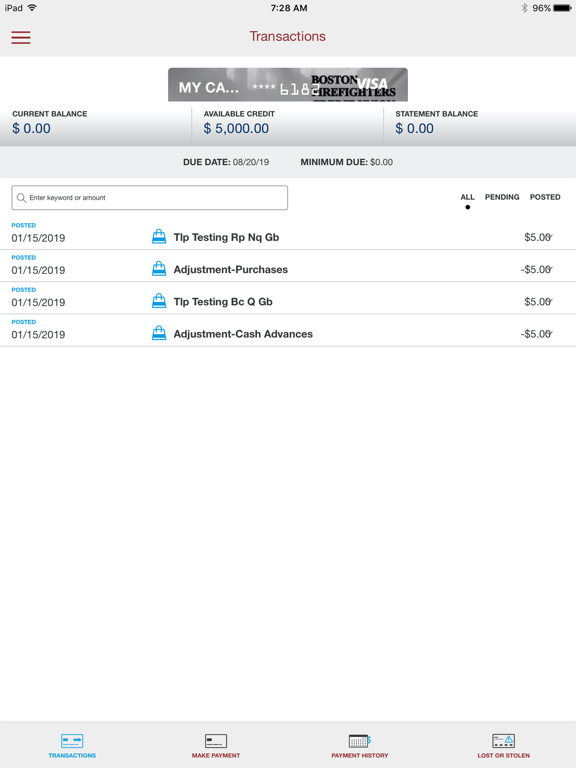Tap the Bluetooth status icon
This screenshot has width=576, height=768.
[524, 8]
